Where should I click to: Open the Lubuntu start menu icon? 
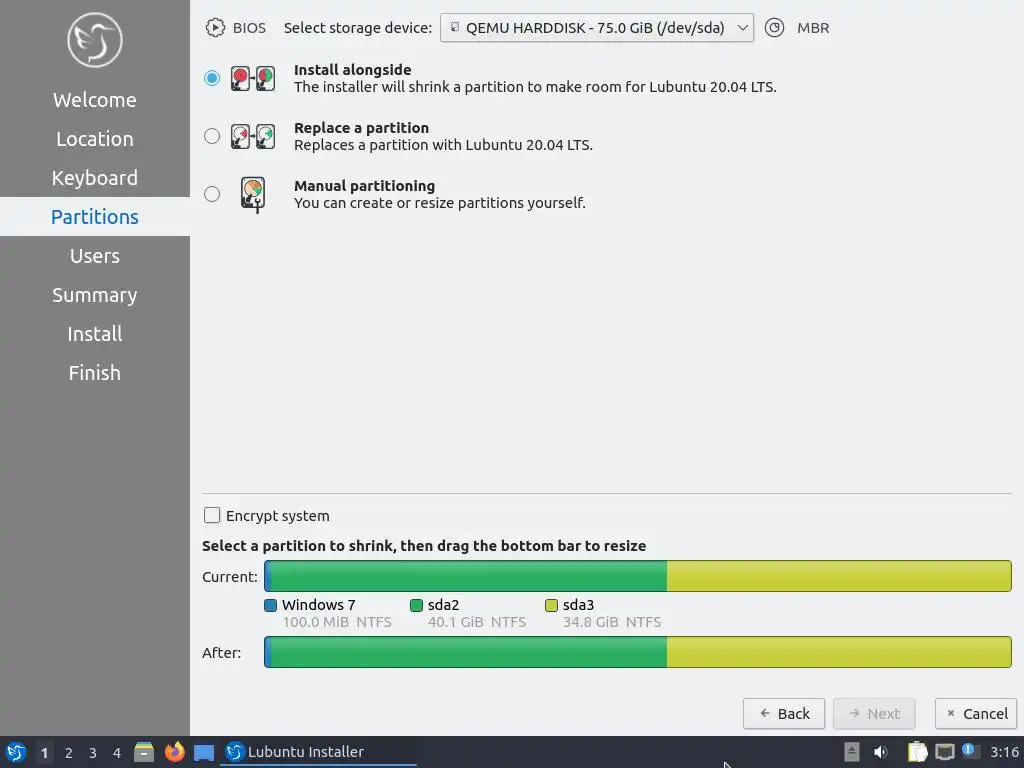pos(16,752)
